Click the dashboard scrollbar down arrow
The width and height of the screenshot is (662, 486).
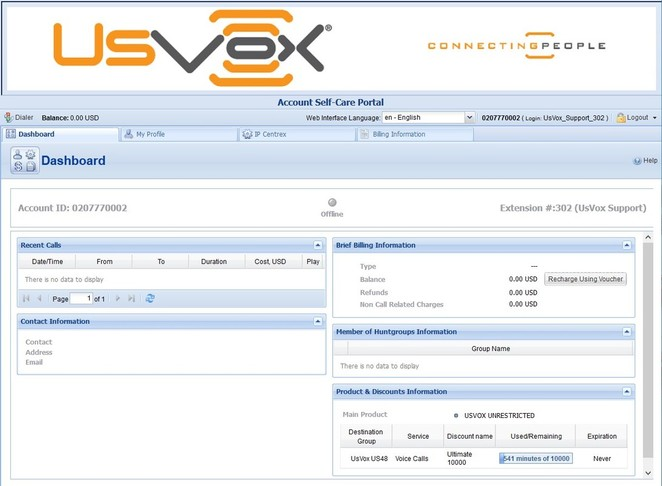(648, 473)
